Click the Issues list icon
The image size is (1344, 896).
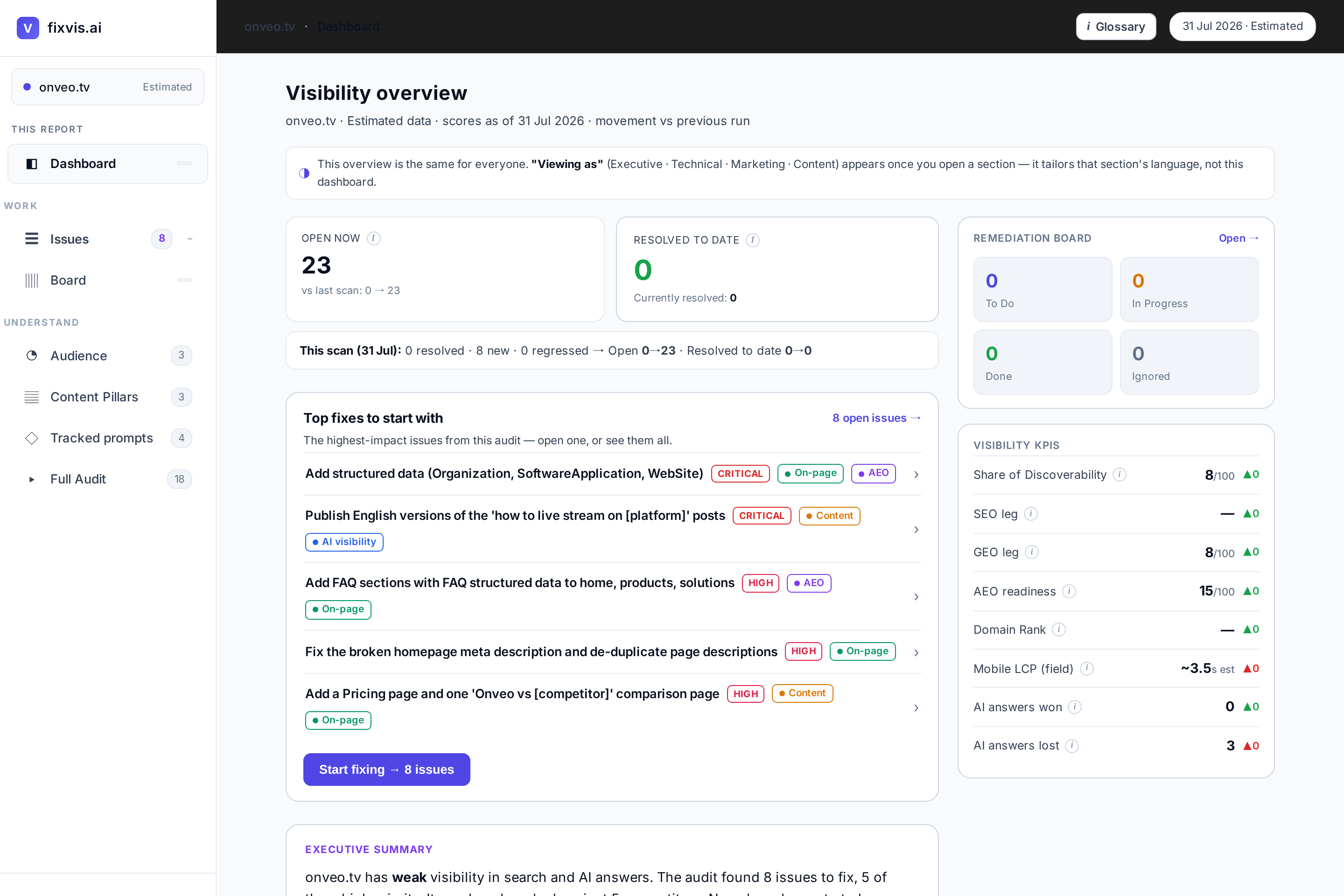tap(32, 239)
